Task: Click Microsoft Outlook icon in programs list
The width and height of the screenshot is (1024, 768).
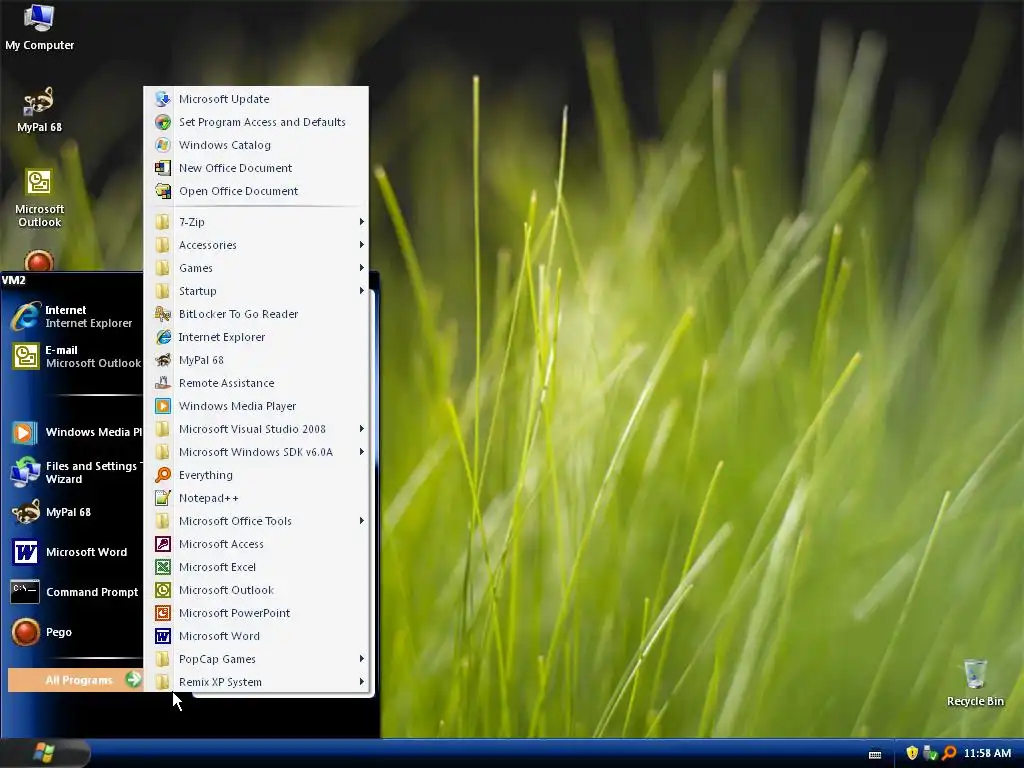Action: (163, 590)
